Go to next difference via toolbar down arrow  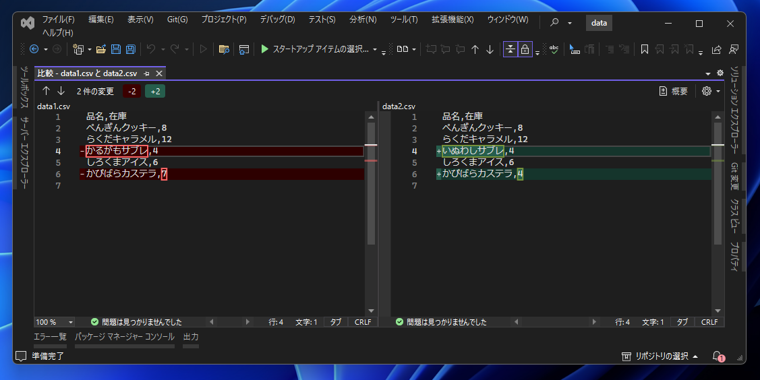click(x=490, y=49)
